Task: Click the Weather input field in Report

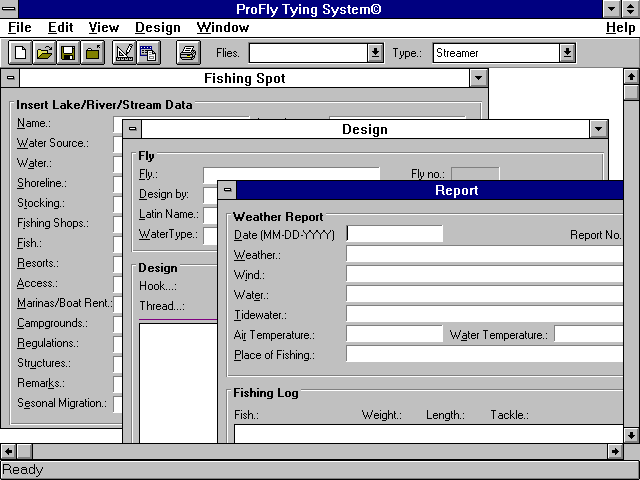Action: click(485, 254)
